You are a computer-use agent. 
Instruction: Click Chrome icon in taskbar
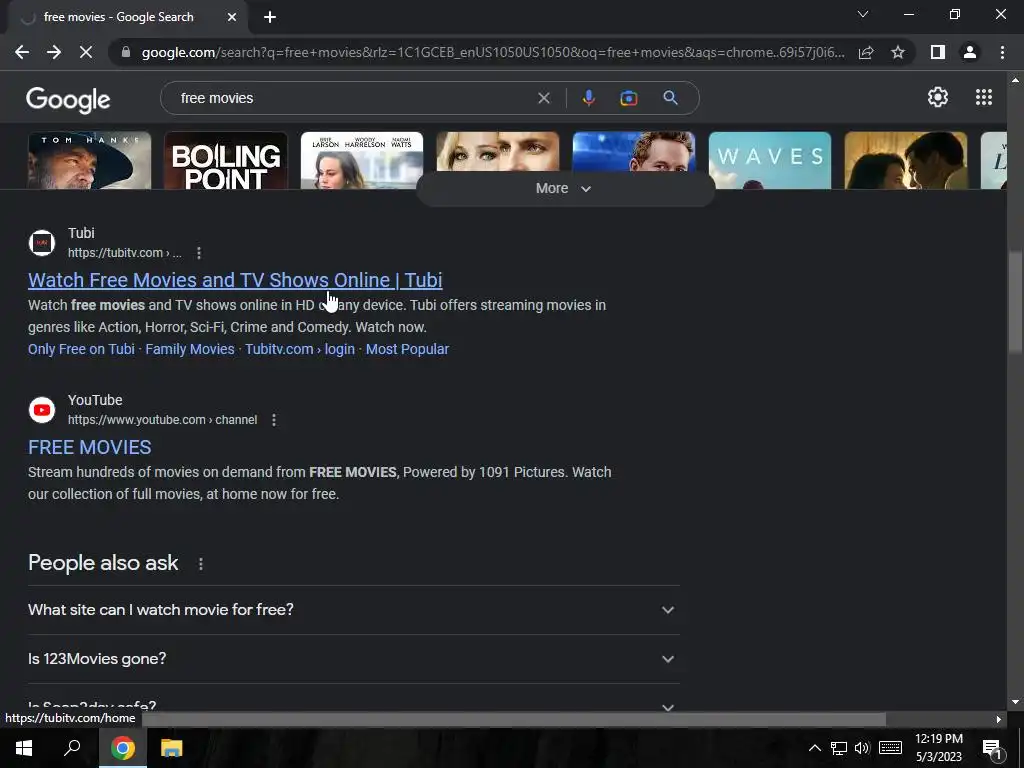[123, 748]
